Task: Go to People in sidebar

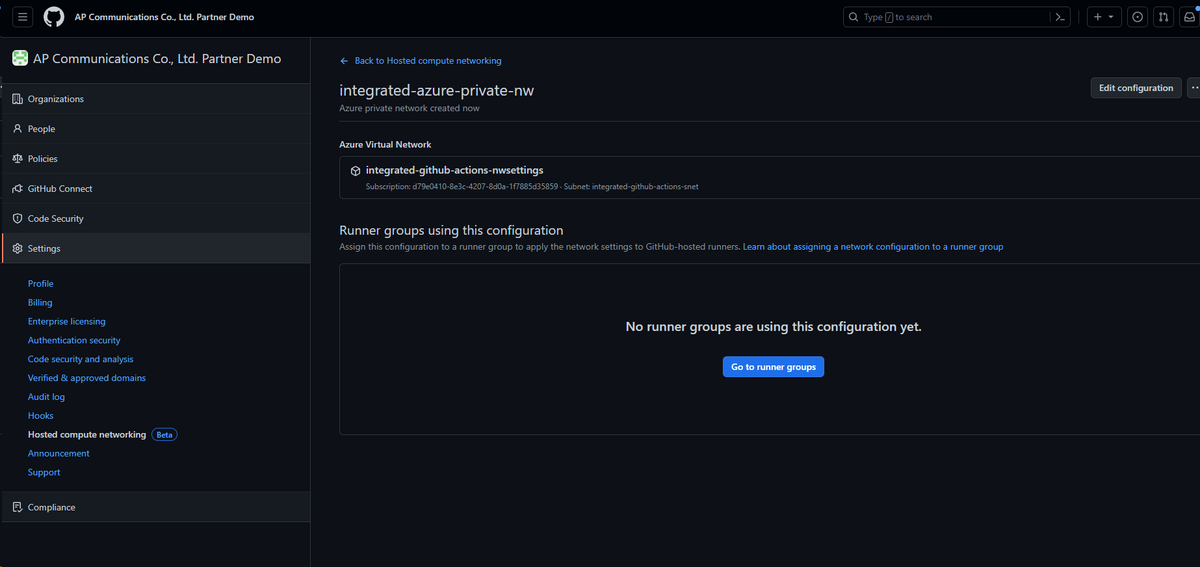Action: coord(155,129)
